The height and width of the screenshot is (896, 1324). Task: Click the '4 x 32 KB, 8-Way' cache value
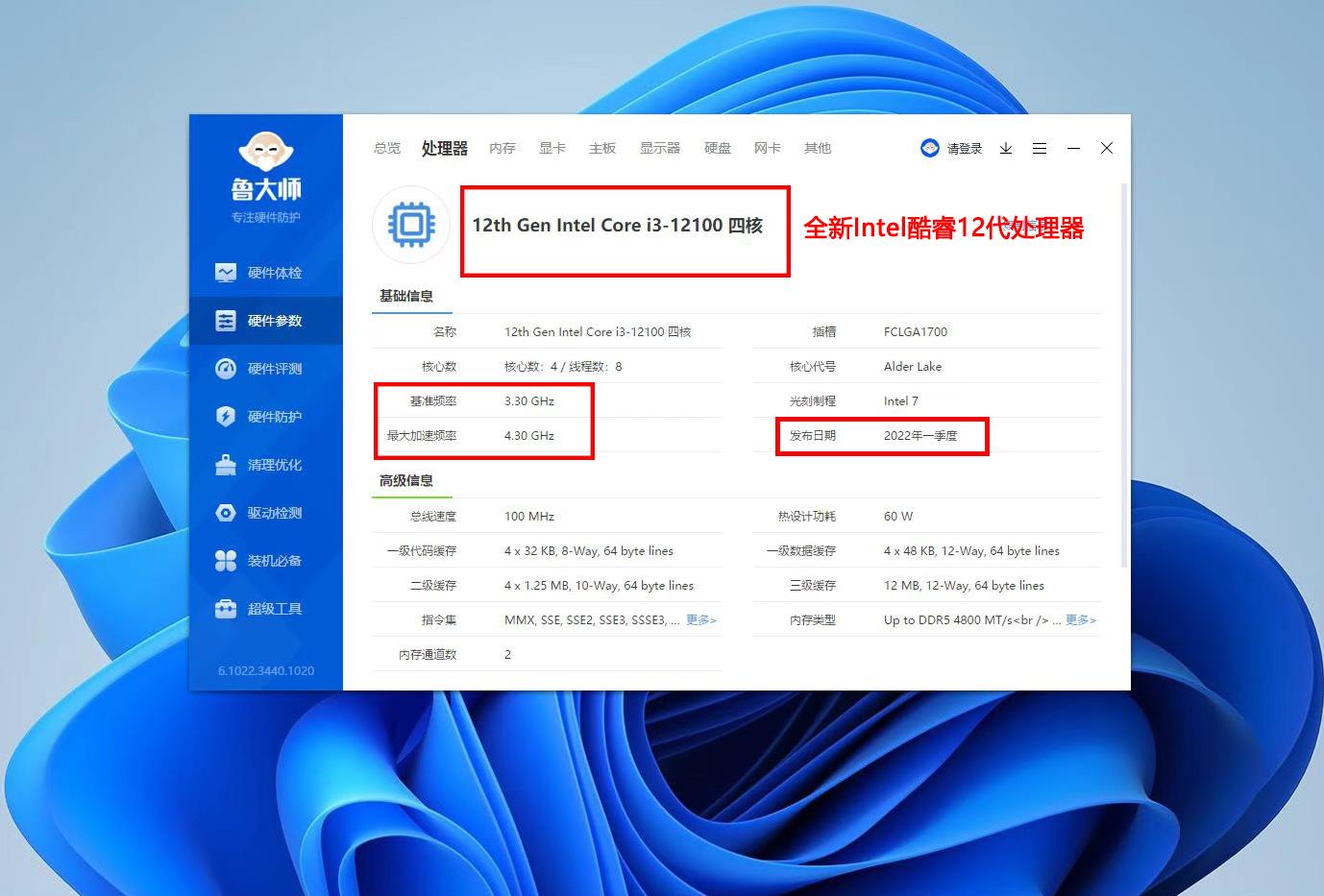(x=589, y=551)
